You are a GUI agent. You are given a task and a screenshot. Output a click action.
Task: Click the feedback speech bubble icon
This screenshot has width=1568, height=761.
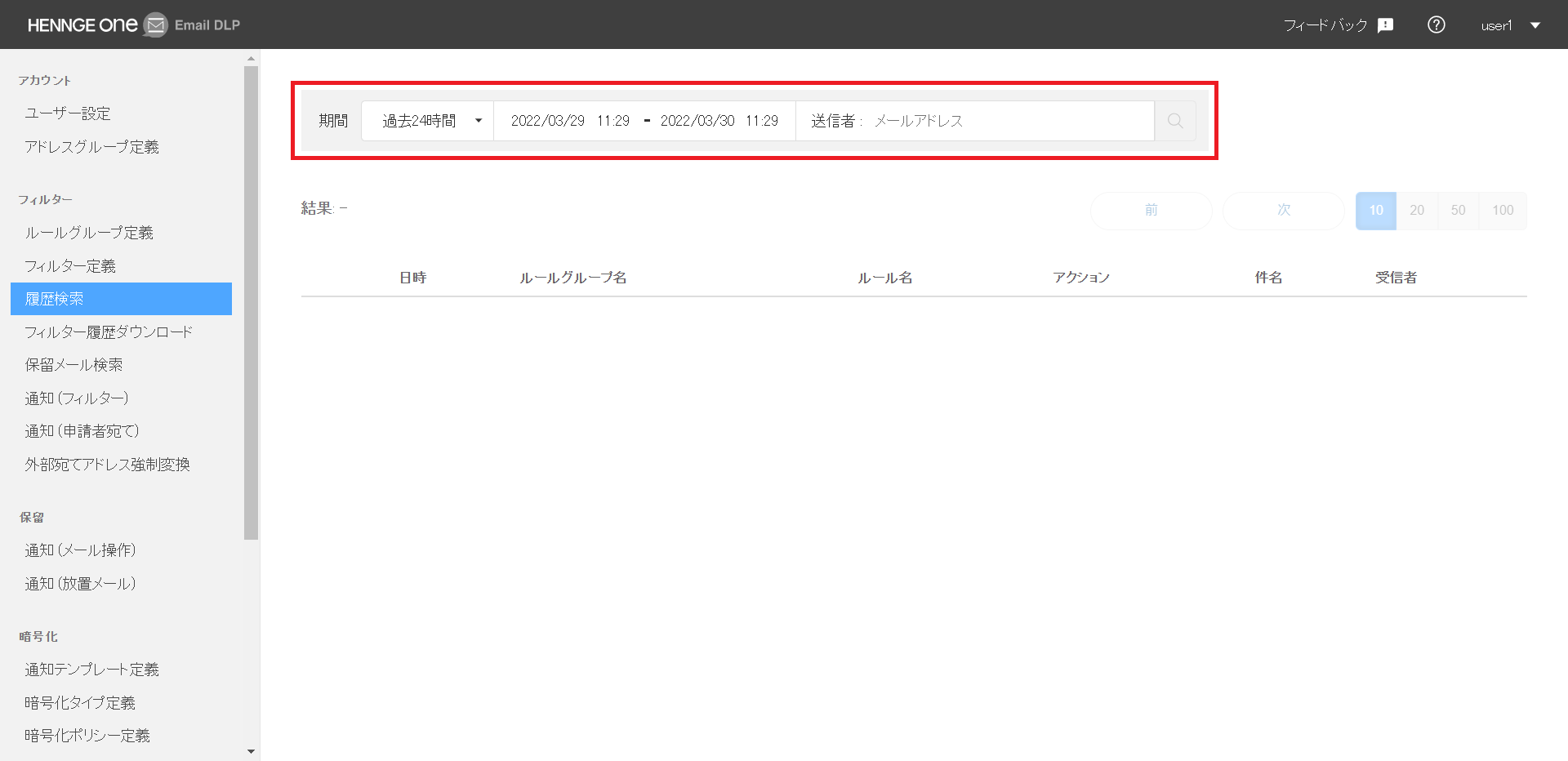[x=1385, y=25]
